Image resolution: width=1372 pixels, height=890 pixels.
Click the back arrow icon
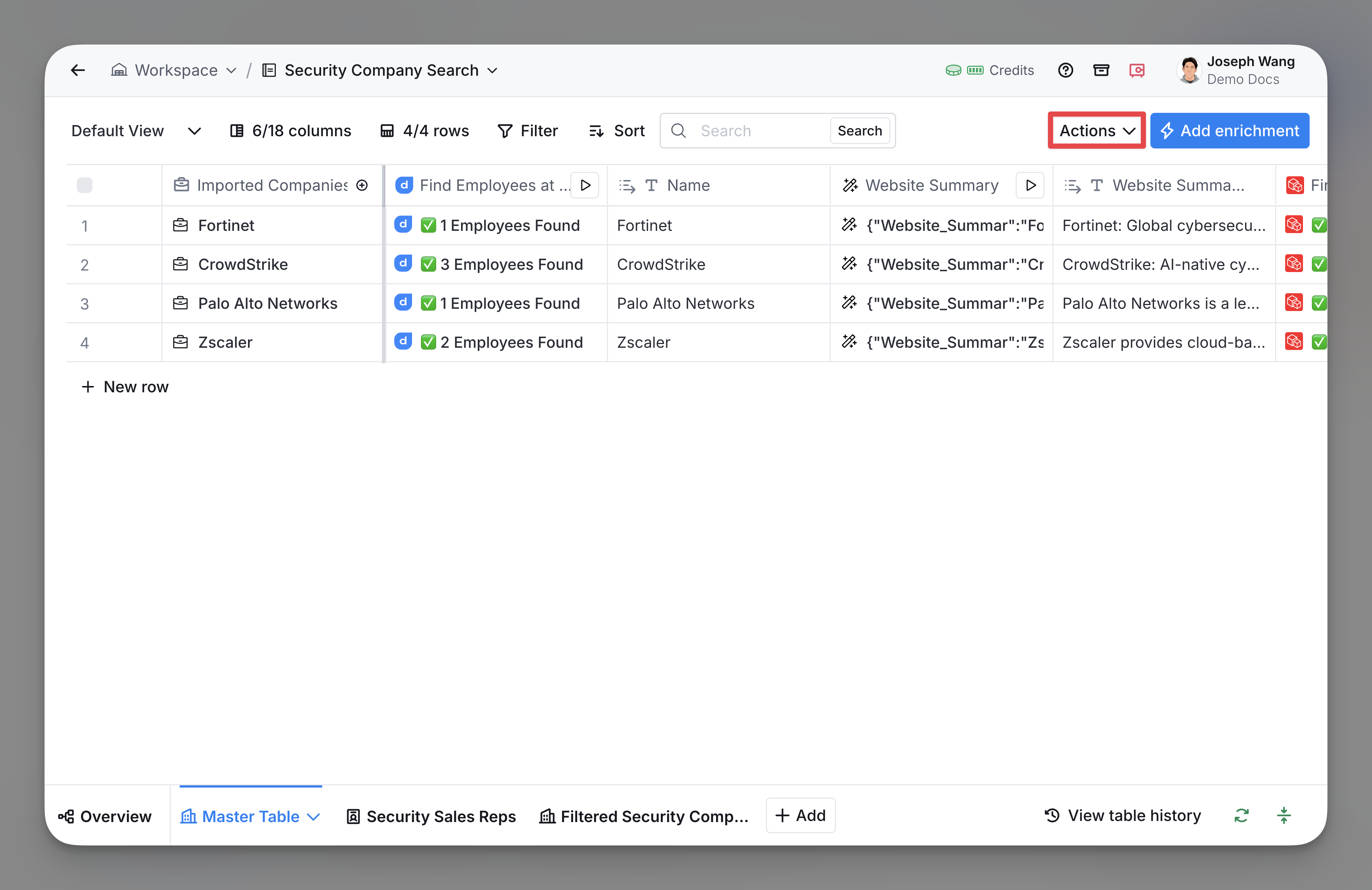pos(78,70)
